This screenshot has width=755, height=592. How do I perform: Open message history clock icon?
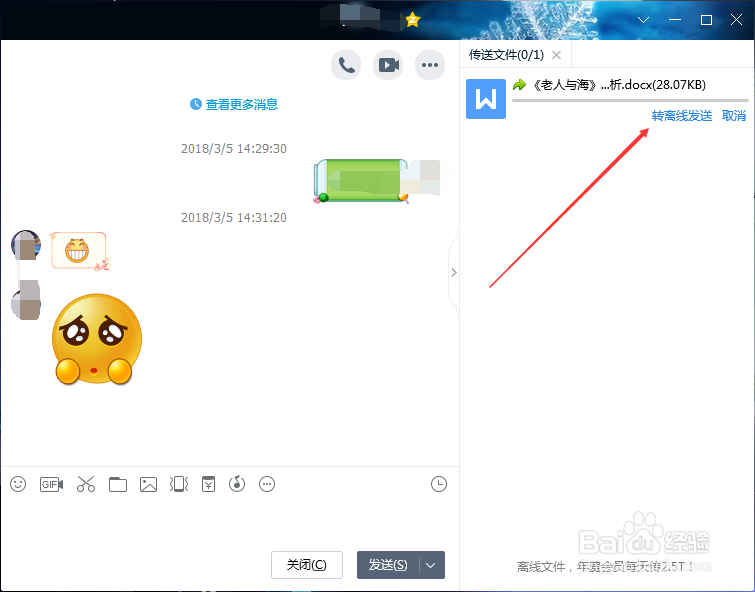(x=439, y=484)
